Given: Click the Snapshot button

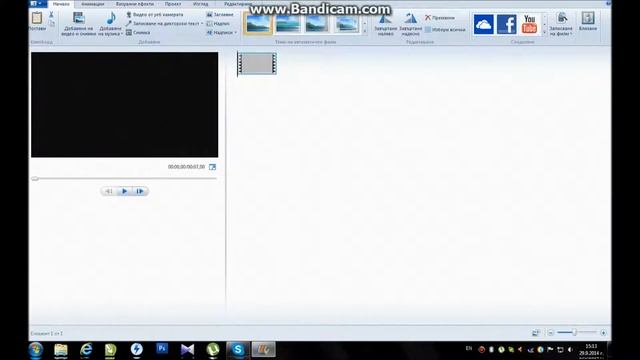Looking at the screenshot, I should [x=138, y=33].
